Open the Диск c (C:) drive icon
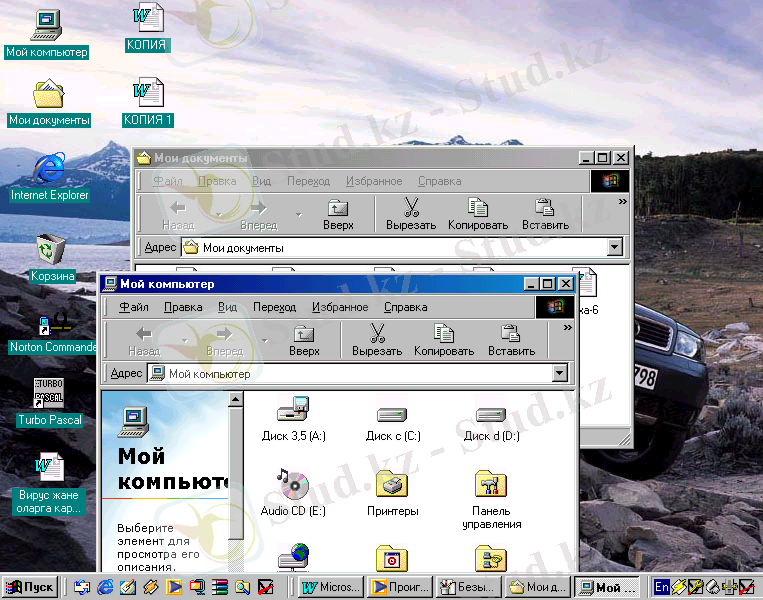763x600 pixels. pos(392,414)
